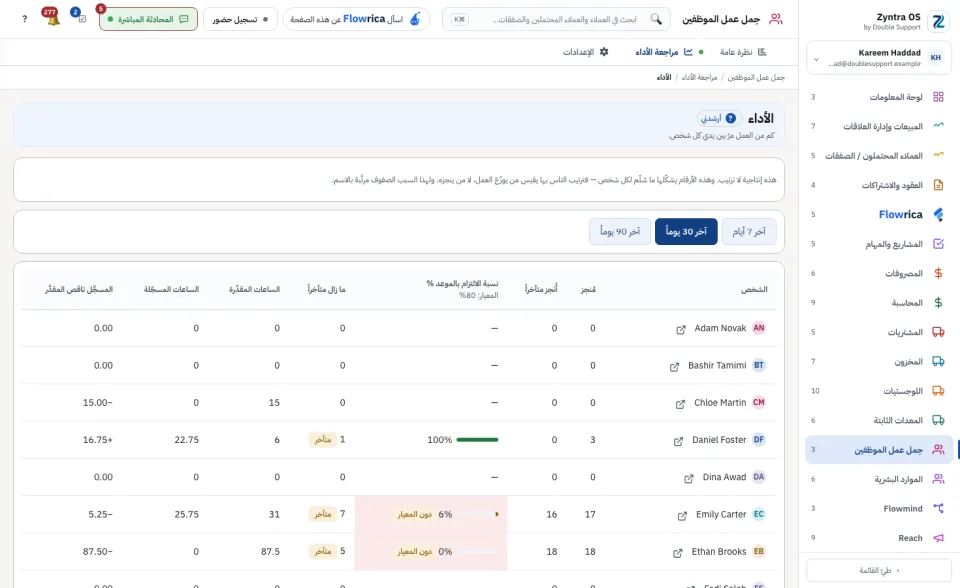Collapse the sidebar with طيّ القائمة
Image resolution: width=960 pixels, height=588 pixels.
pyautogui.click(x=879, y=570)
